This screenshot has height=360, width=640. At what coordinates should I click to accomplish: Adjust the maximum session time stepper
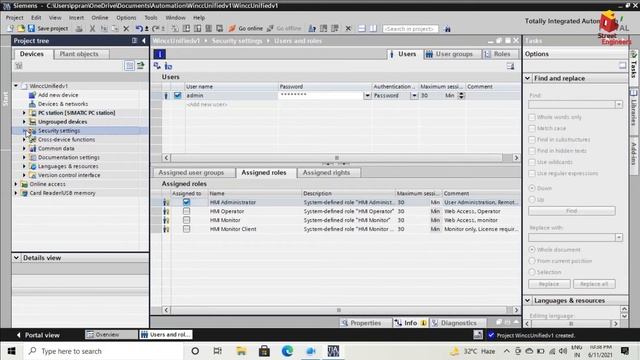pyautogui.click(x=461, y=96)
